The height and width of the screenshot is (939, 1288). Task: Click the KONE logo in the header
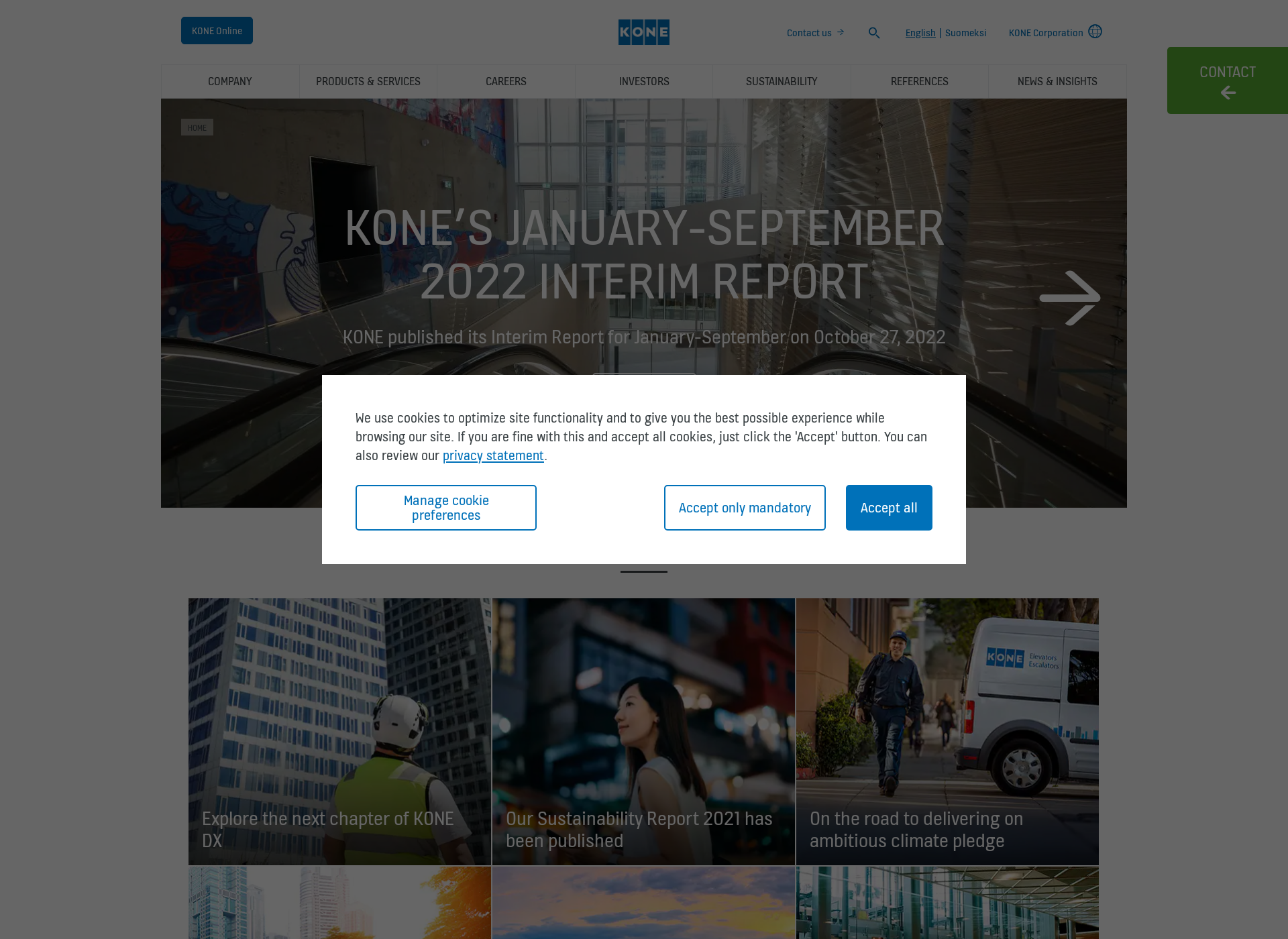644,32
